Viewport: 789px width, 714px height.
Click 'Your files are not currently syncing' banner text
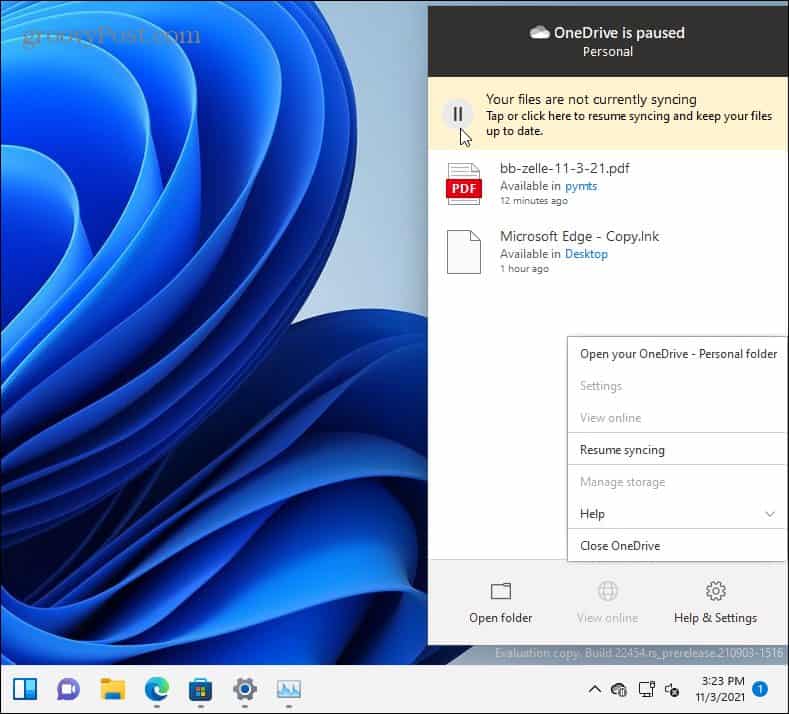[591, 99]
